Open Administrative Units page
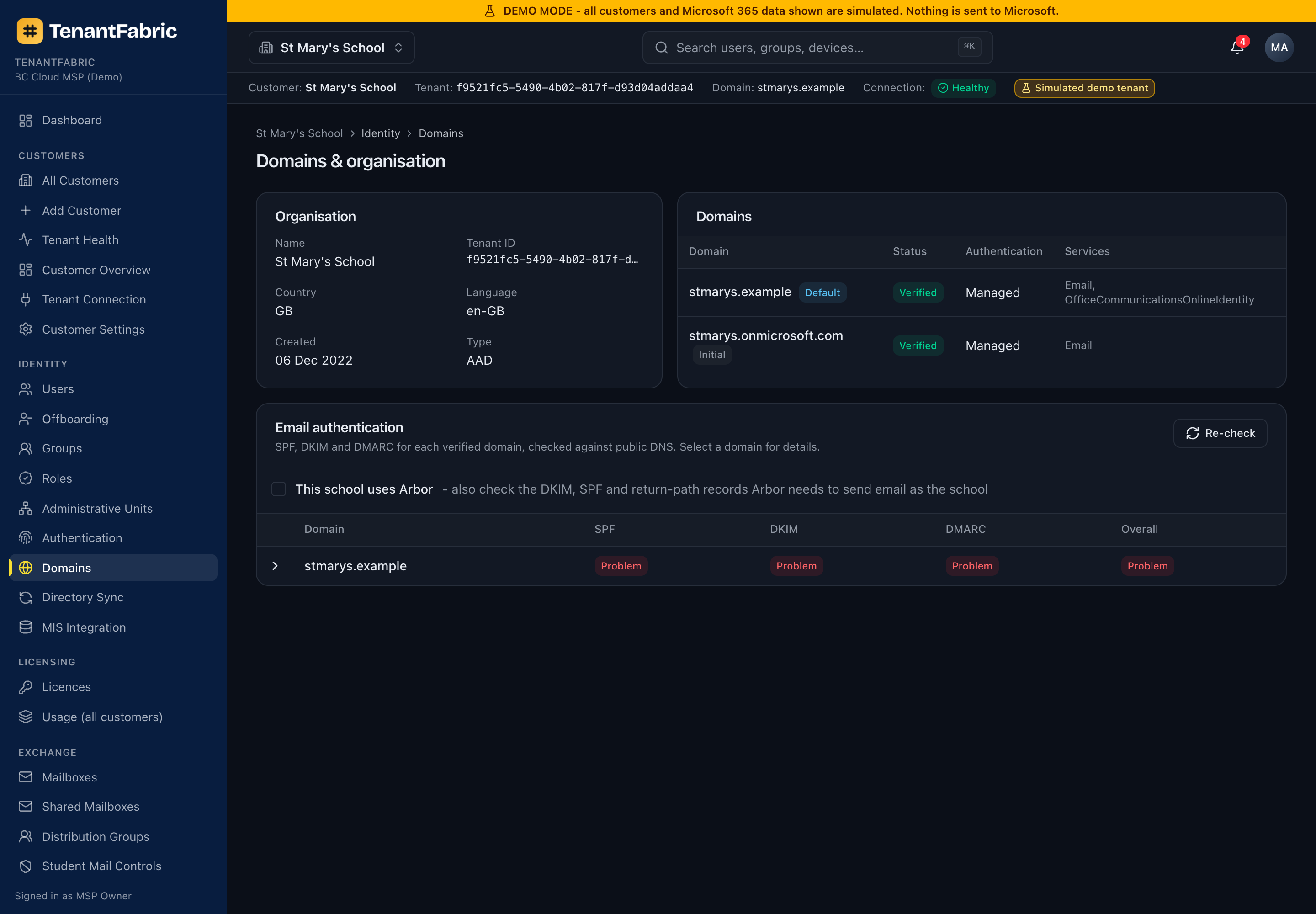Screen dimensions: 1316x914 point(113,508)
